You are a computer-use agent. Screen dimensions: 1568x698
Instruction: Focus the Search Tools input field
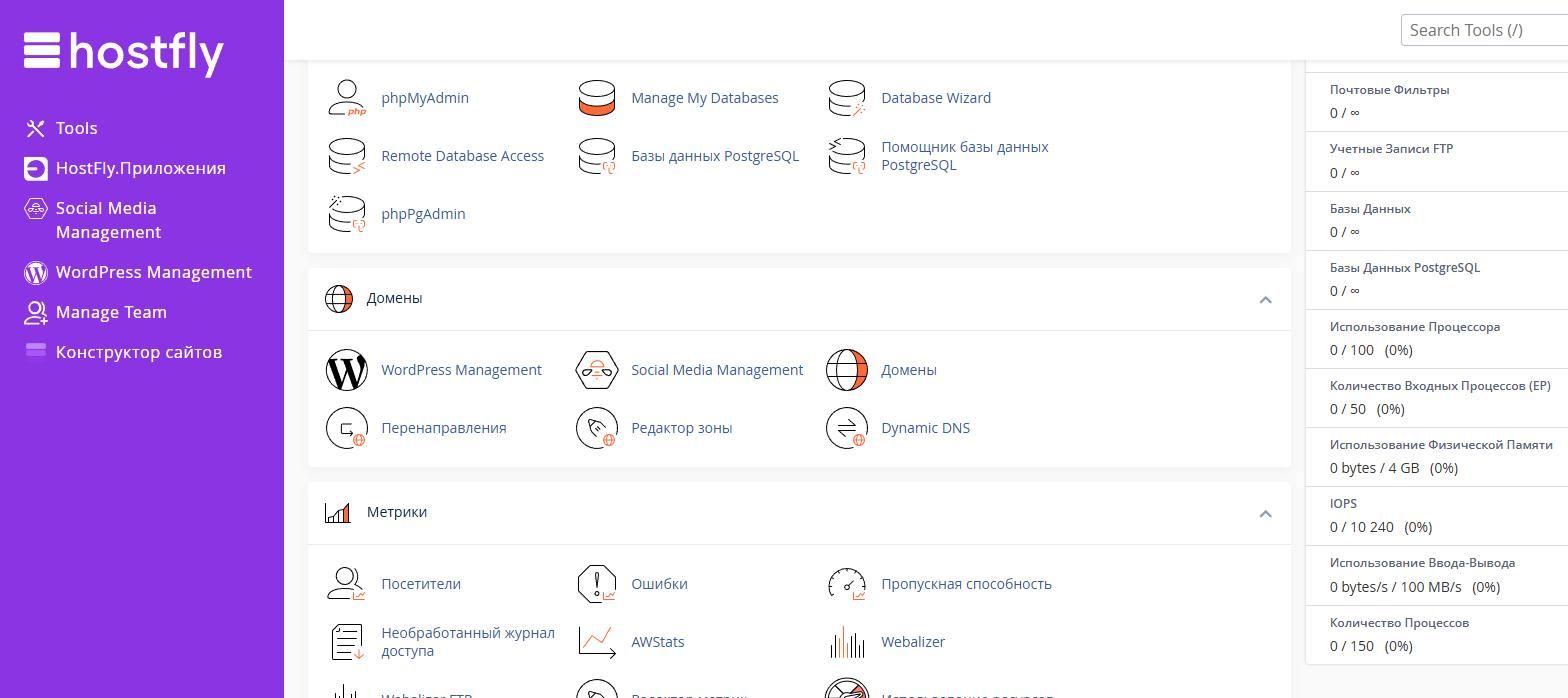(1484, 30)
